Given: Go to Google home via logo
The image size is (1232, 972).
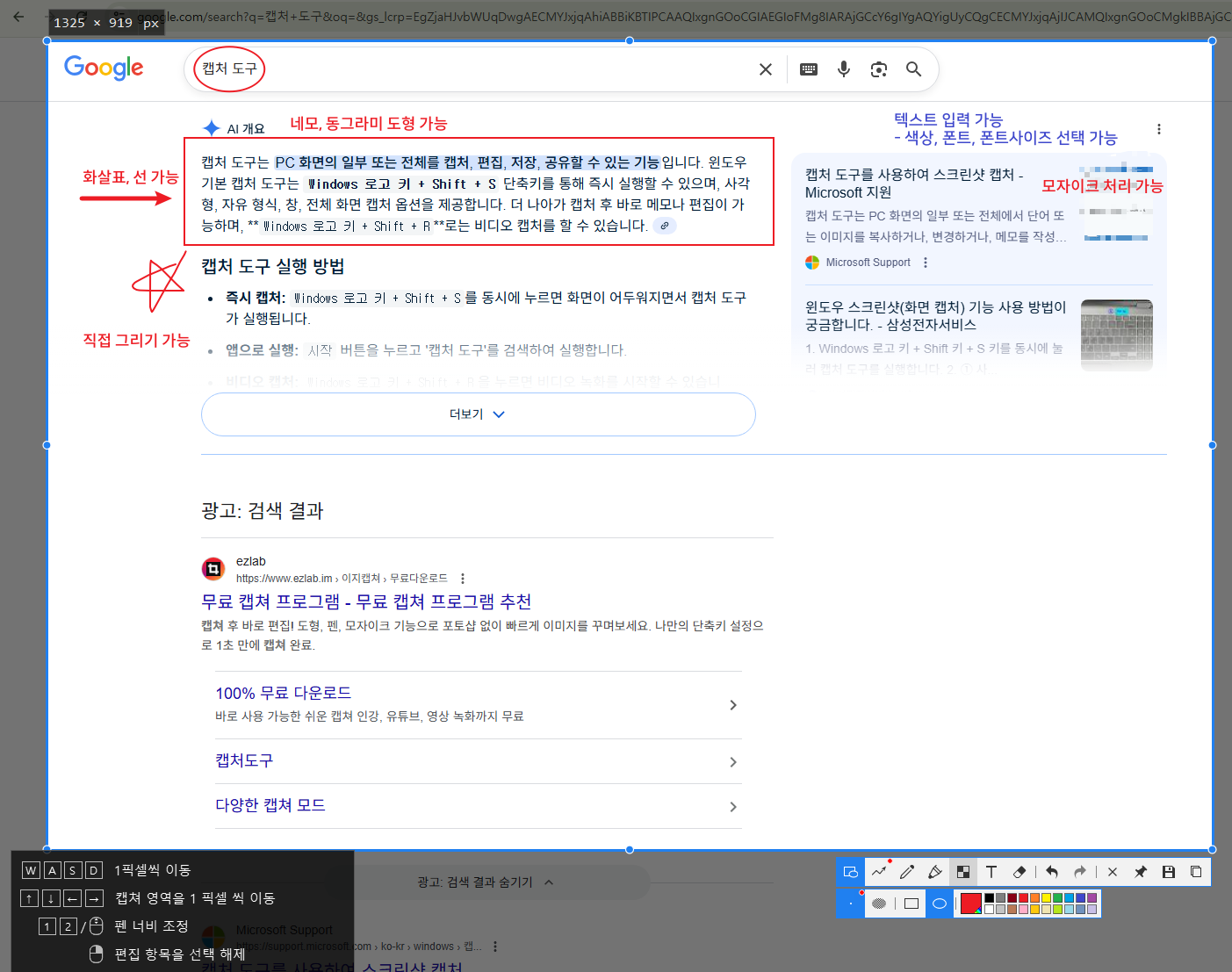Looking at the screenshot, I should click(104, 68).
